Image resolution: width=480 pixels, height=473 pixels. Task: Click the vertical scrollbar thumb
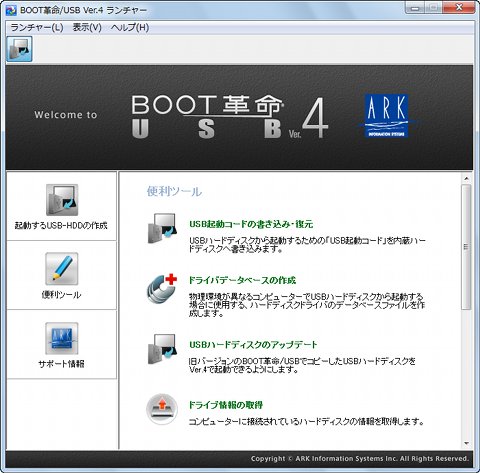[466, 247]
